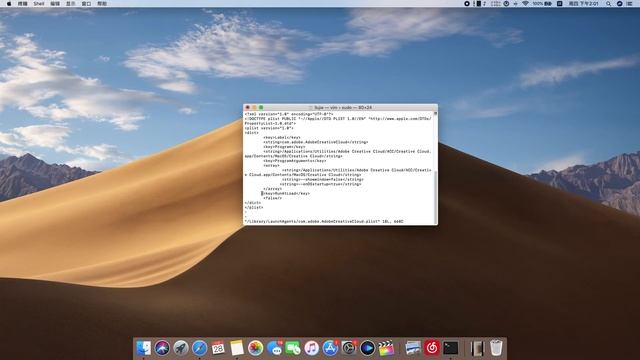The image size is (640, 360).
Task: Click the opening <array> tag line
Action: (x=271, y=165)
